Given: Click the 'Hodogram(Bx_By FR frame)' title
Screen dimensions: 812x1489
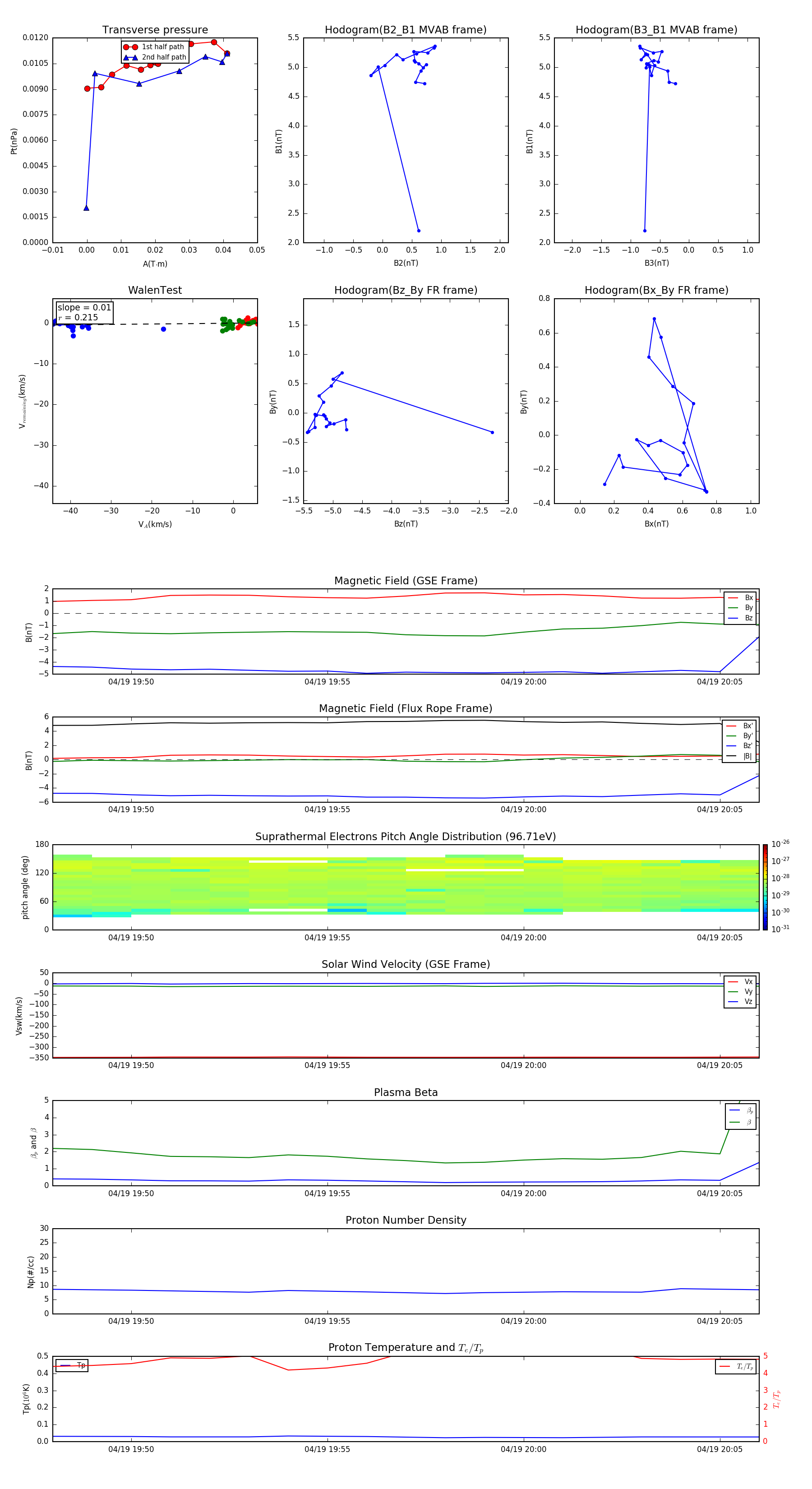Looking at the screenshot, I should [656, 290].
